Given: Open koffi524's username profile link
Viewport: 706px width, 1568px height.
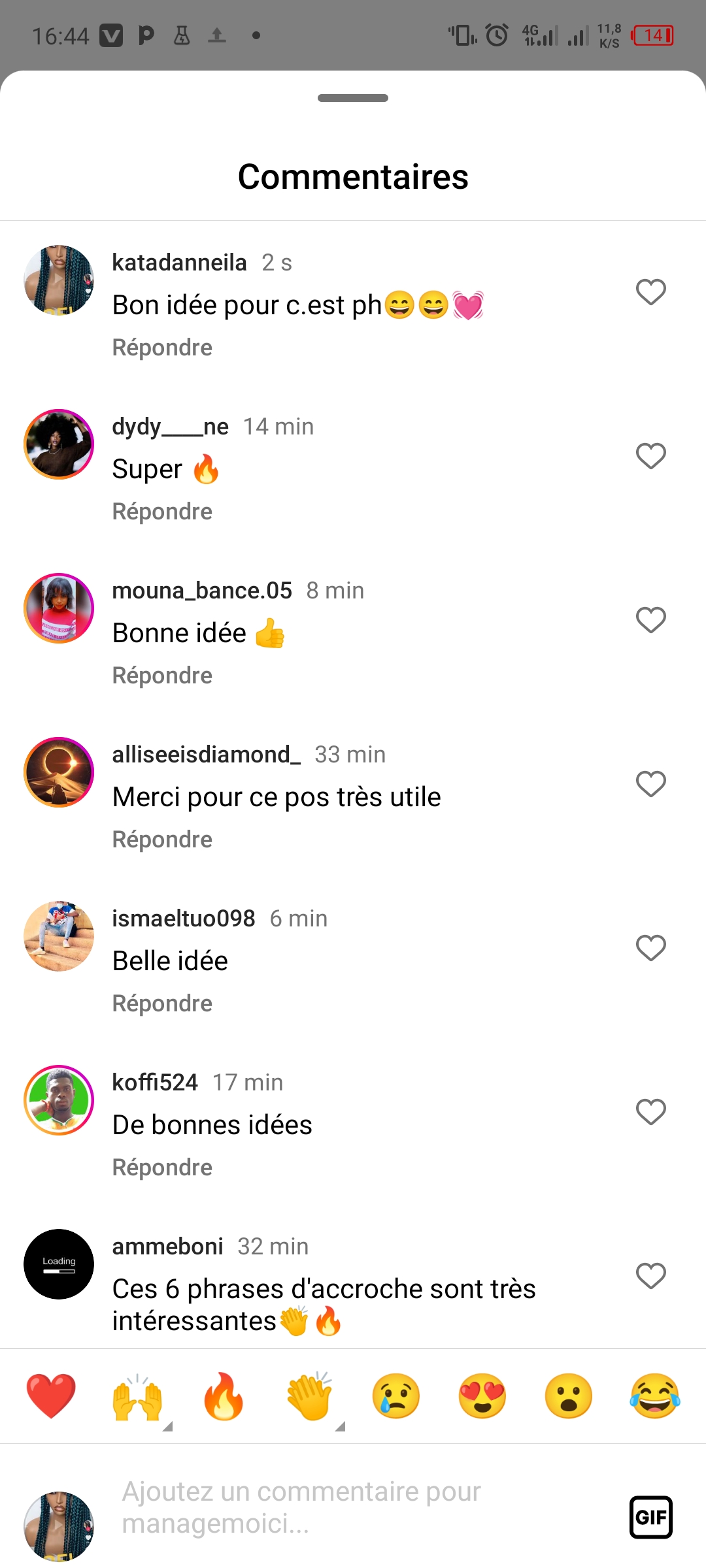Looking at the screenshot, I should (155, 1083).
